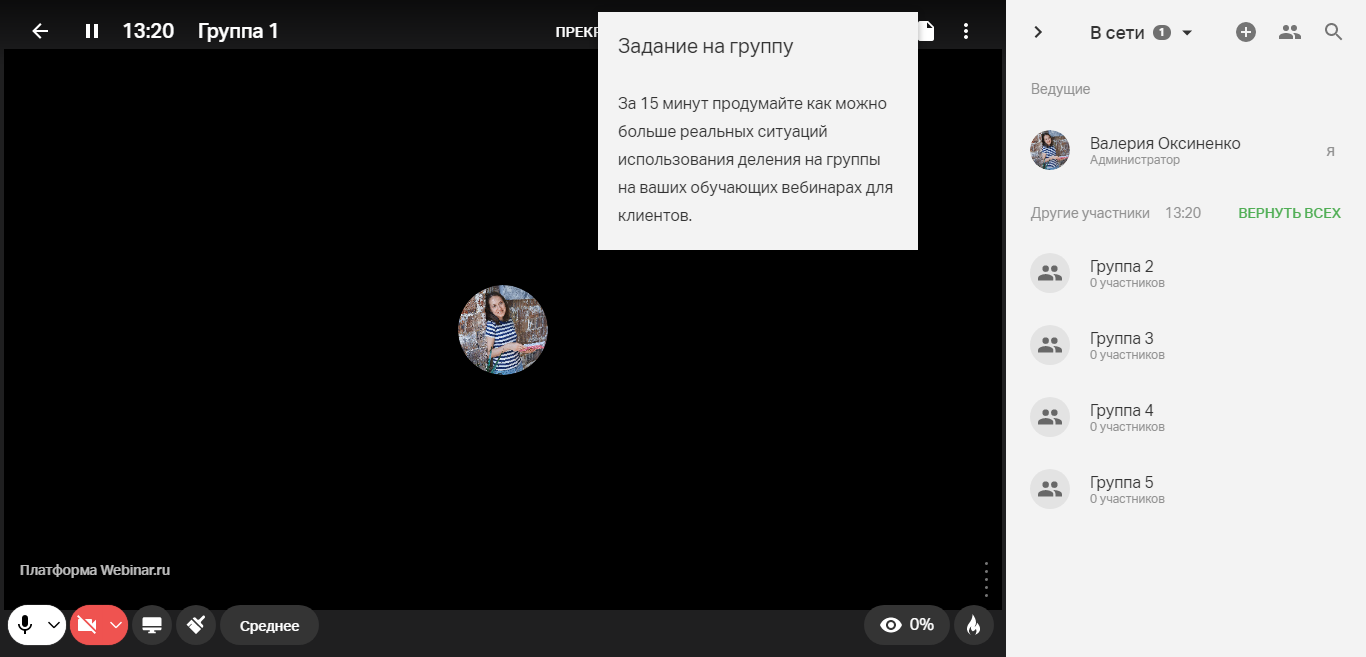Viewport: 1366px width, 657px height.
Task: Collapse the participants sidebar chevron
Action: (x=1038, y=32)
